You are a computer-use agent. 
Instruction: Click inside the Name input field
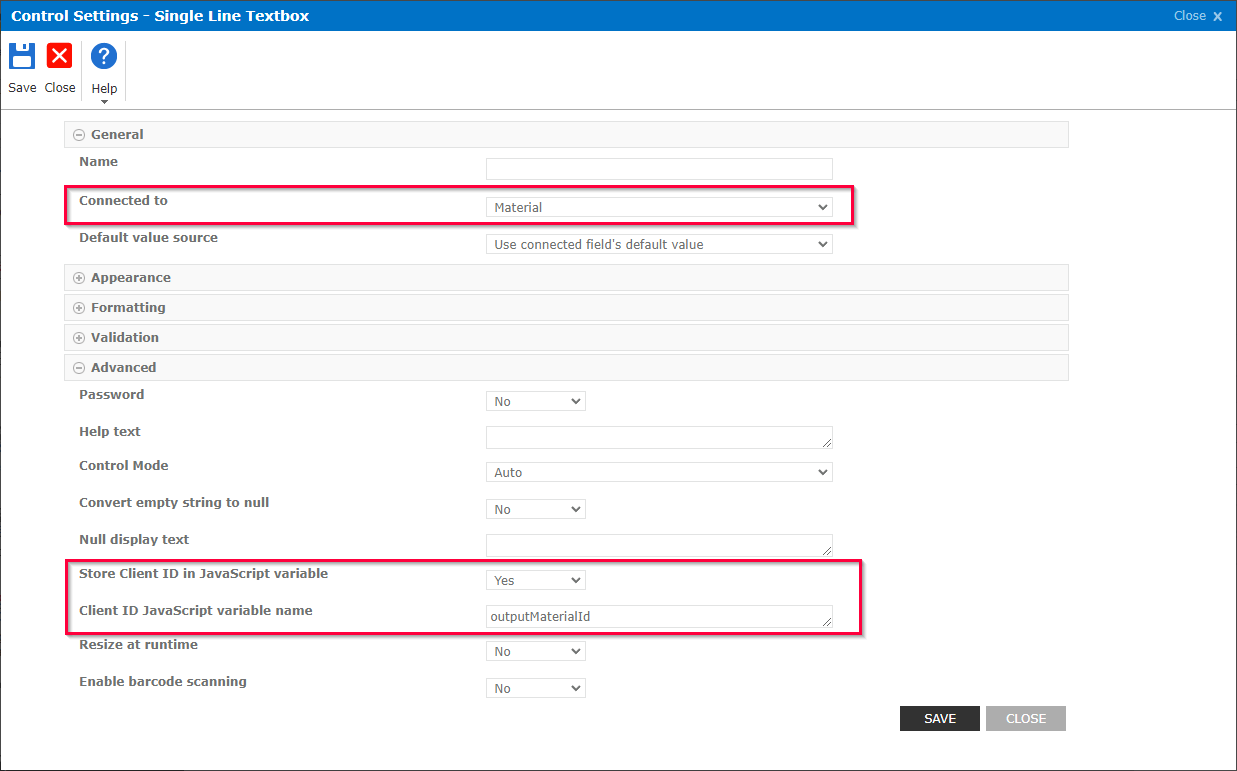[658, 168]
